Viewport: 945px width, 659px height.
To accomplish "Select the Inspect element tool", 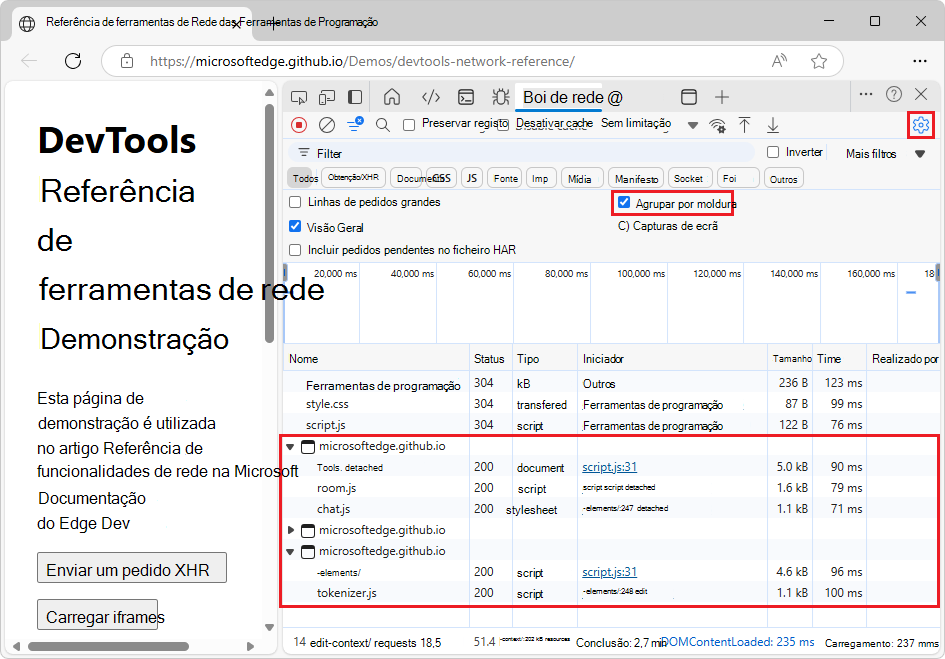I will tap(299, 96).
